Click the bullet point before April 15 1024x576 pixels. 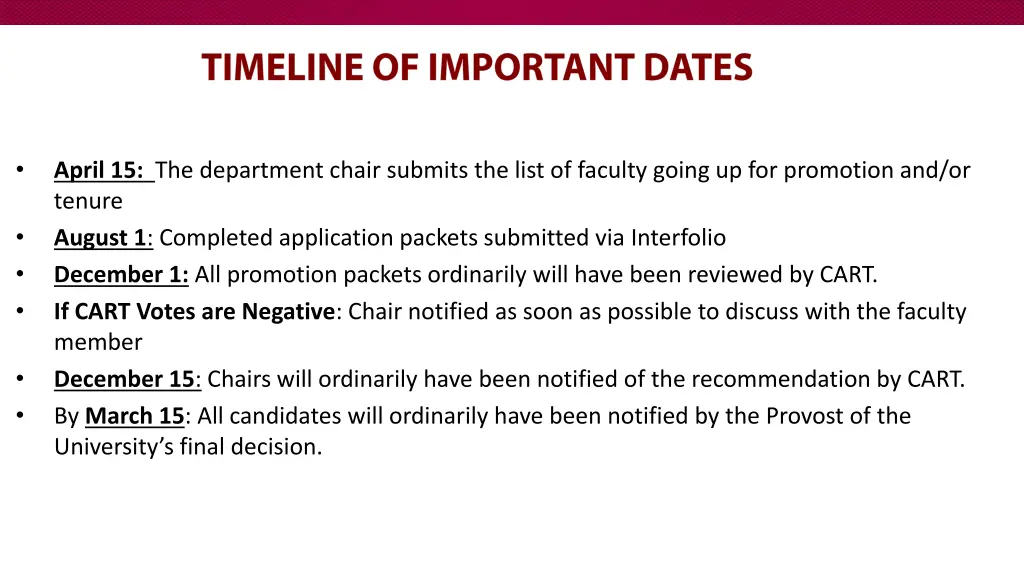tap(20, 170)
